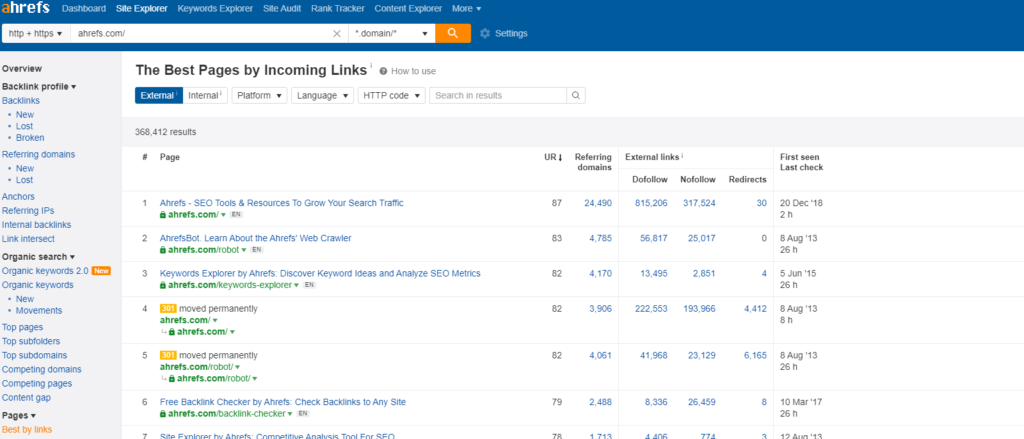The height and width of the screenshot is (439, 1024).
Task: Open Best by links in the sidebar
Action: tap(27, 430)
